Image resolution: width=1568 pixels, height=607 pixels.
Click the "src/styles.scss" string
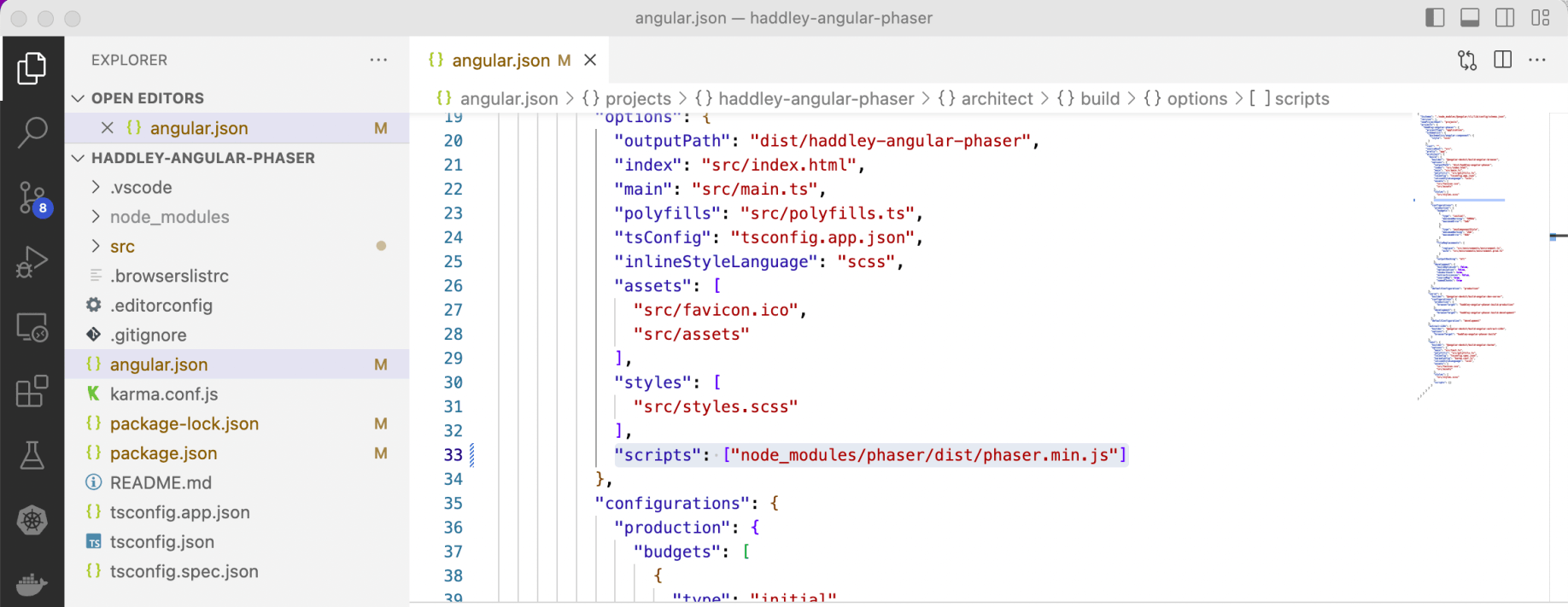pos(716,407)
